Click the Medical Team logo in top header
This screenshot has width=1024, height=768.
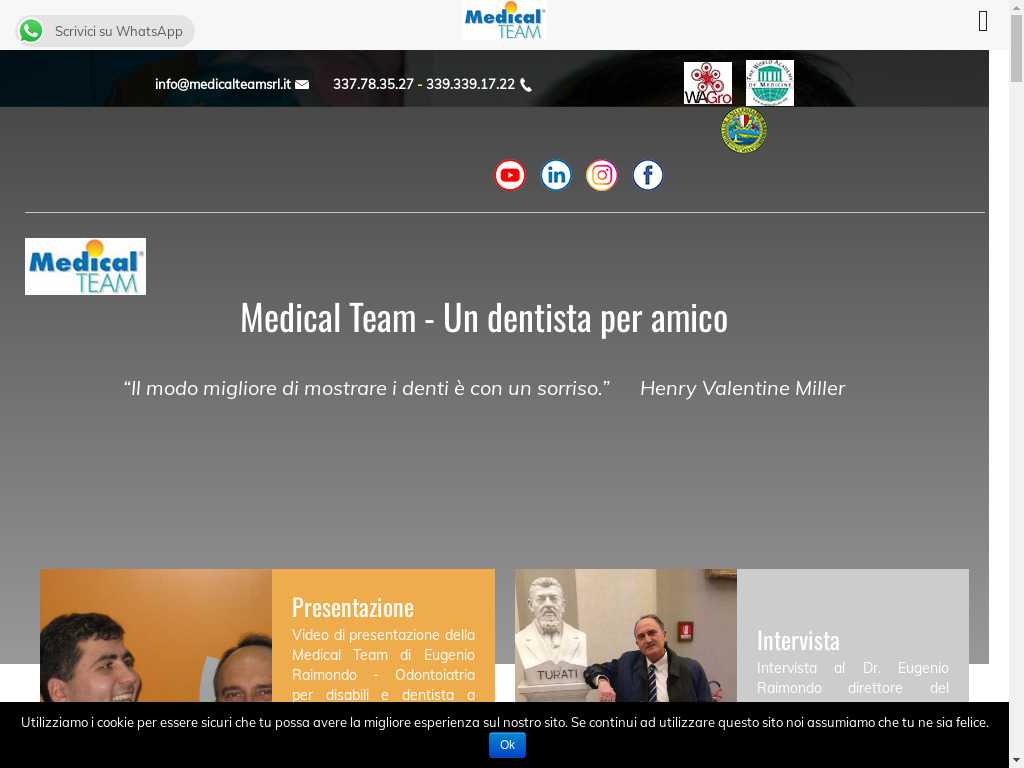tap(504, 22)
